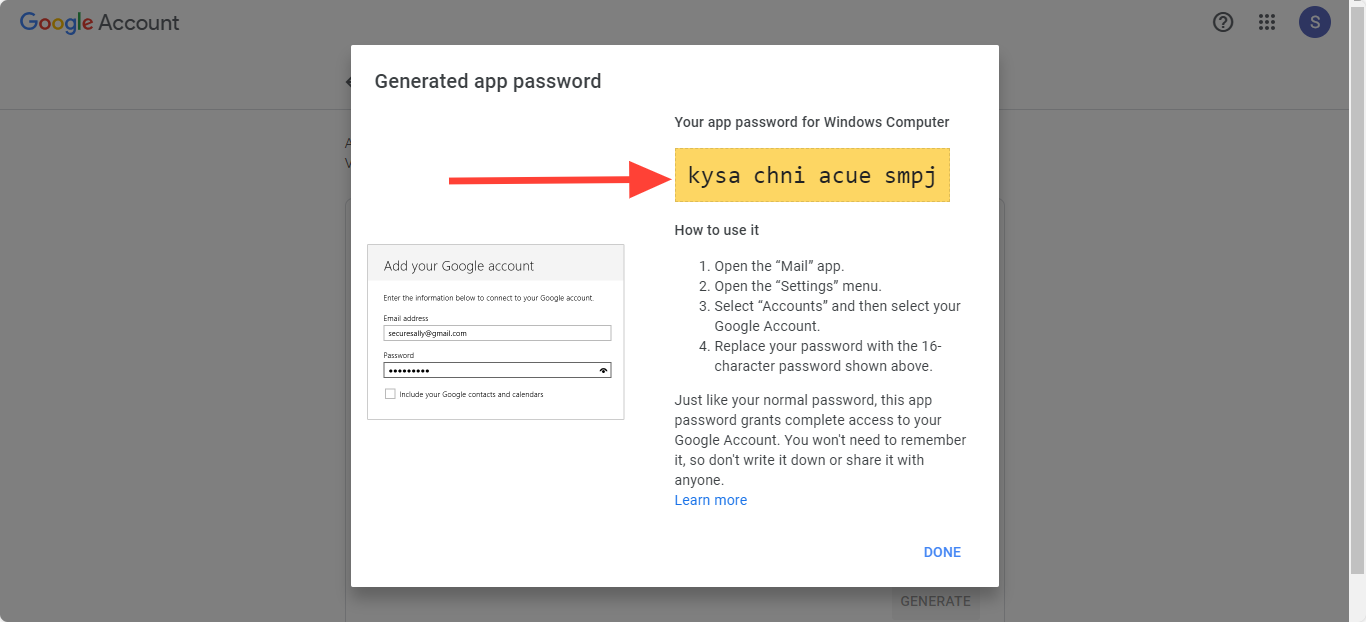Click the 'Your app password for Windows Computer' text
Viewport: 1366px width, 622px height.
point(812,122)
